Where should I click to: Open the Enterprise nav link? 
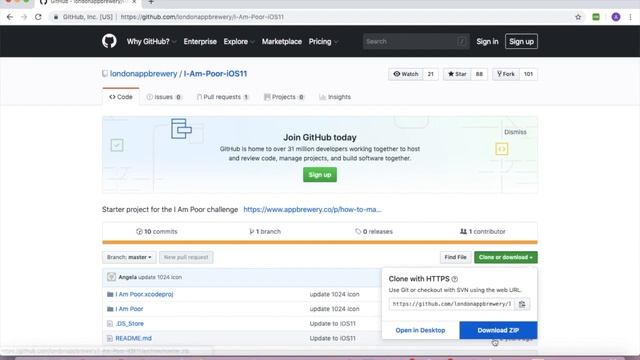click(200, 42)
